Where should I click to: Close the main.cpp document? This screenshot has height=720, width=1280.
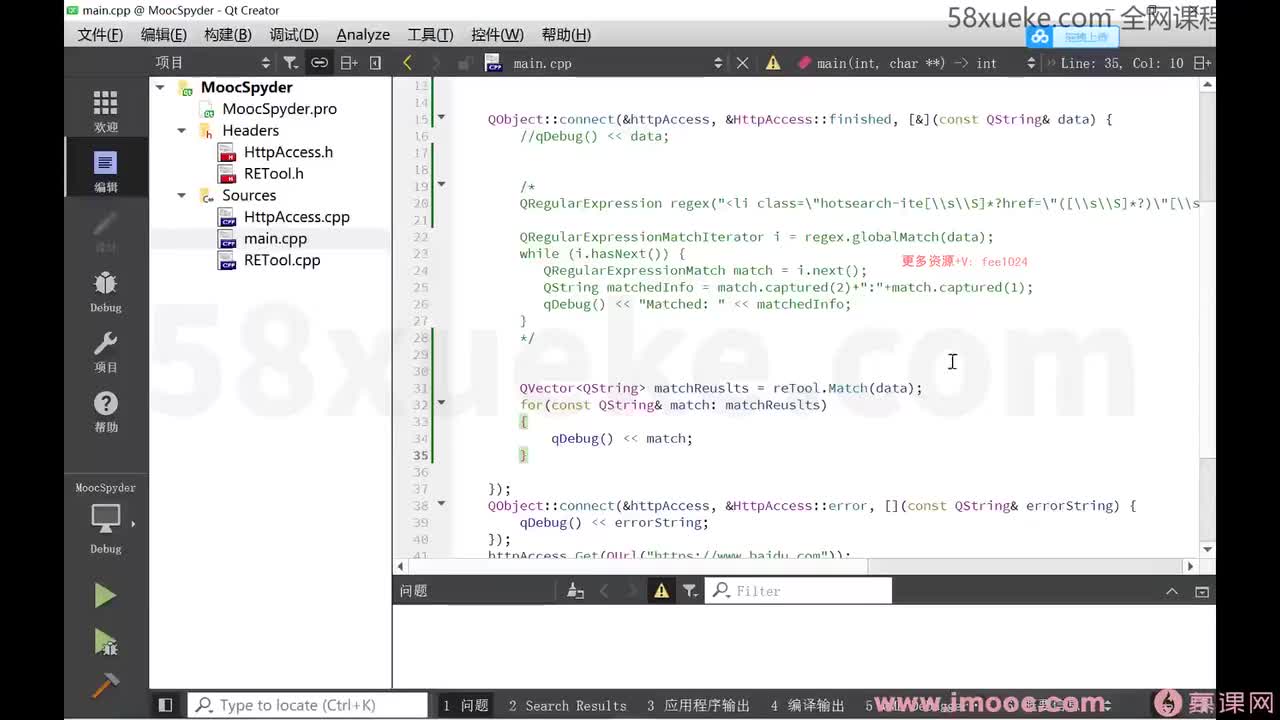[x=742, y=62]
